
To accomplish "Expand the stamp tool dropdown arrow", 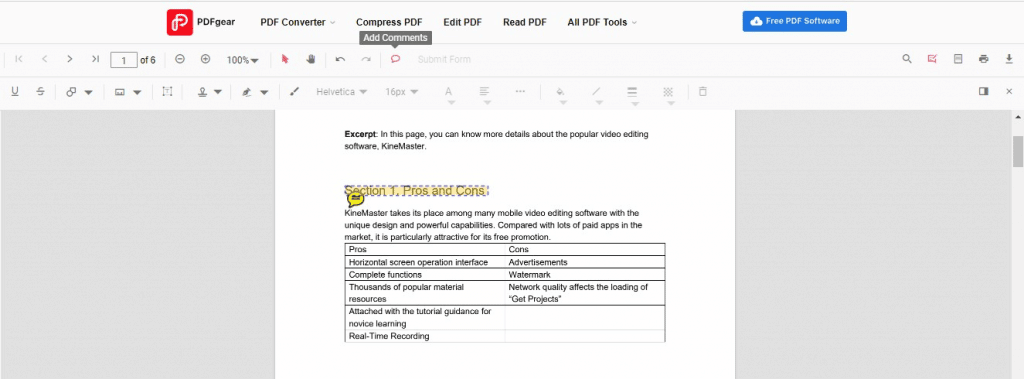I will point(218,92).
